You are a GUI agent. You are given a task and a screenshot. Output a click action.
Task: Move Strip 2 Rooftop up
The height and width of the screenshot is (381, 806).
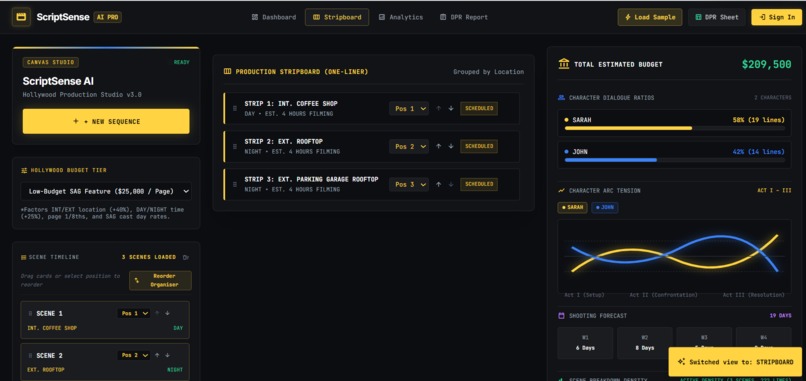tap(438, 147)
